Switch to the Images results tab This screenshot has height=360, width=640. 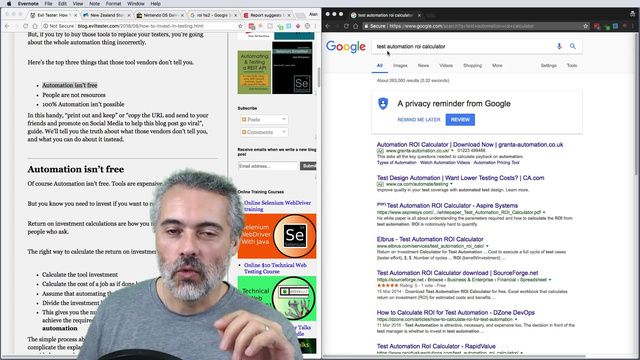pos(400,65)
